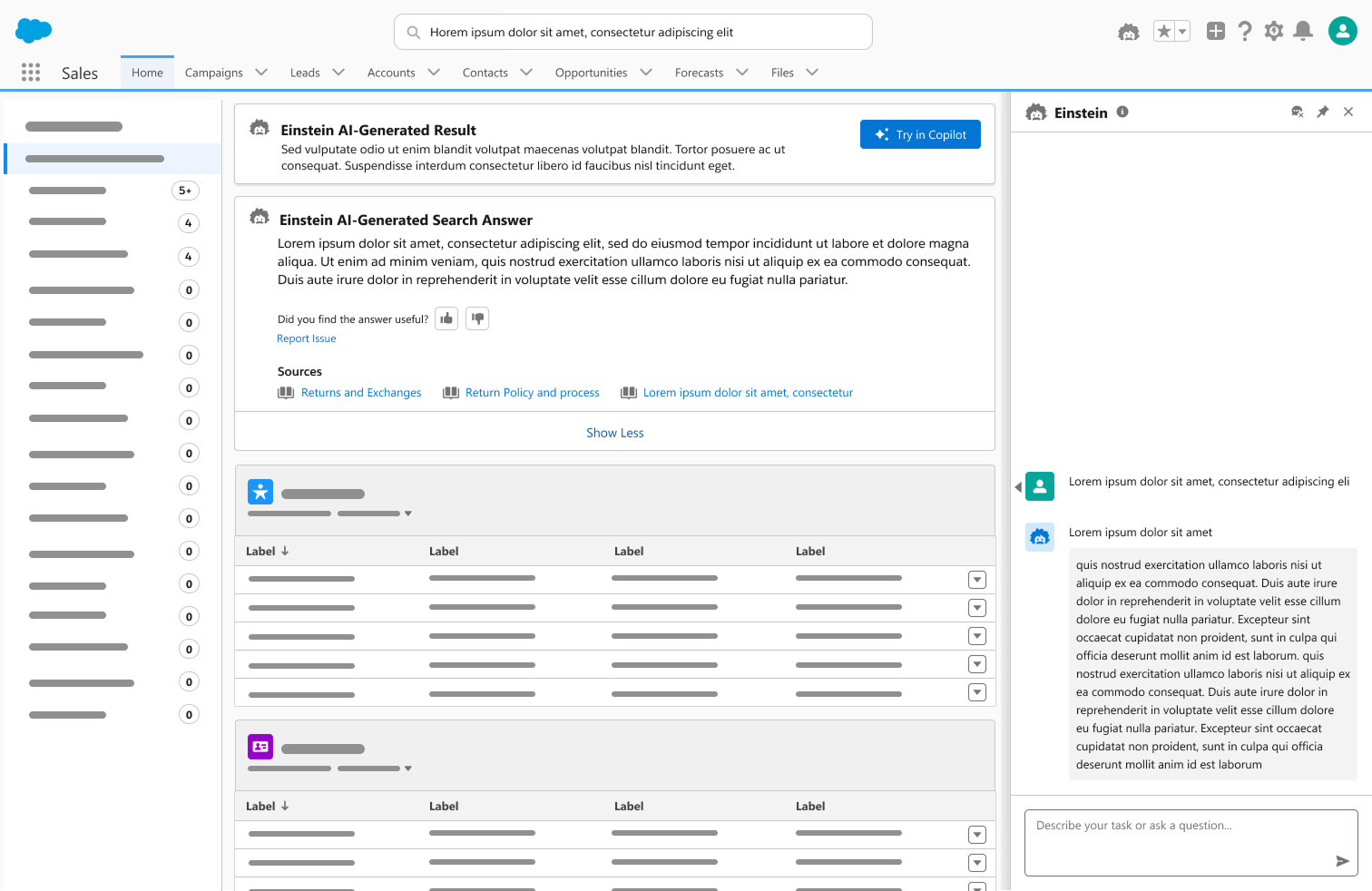Open the first table row action menu
Screen dimensions: 1372x891
coord(977,580)
